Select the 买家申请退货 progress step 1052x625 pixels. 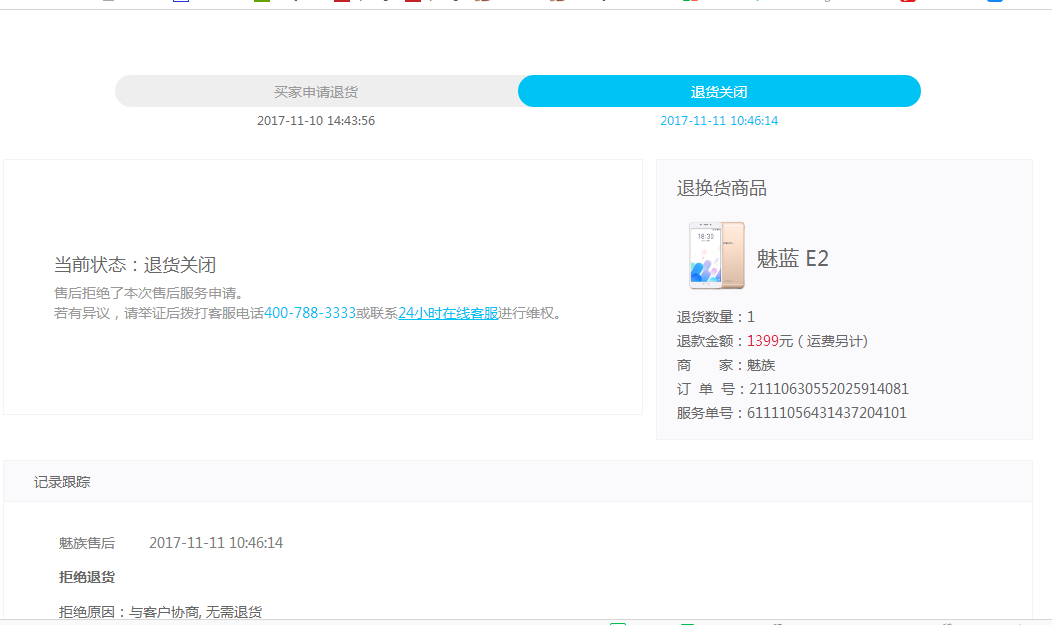316,92
